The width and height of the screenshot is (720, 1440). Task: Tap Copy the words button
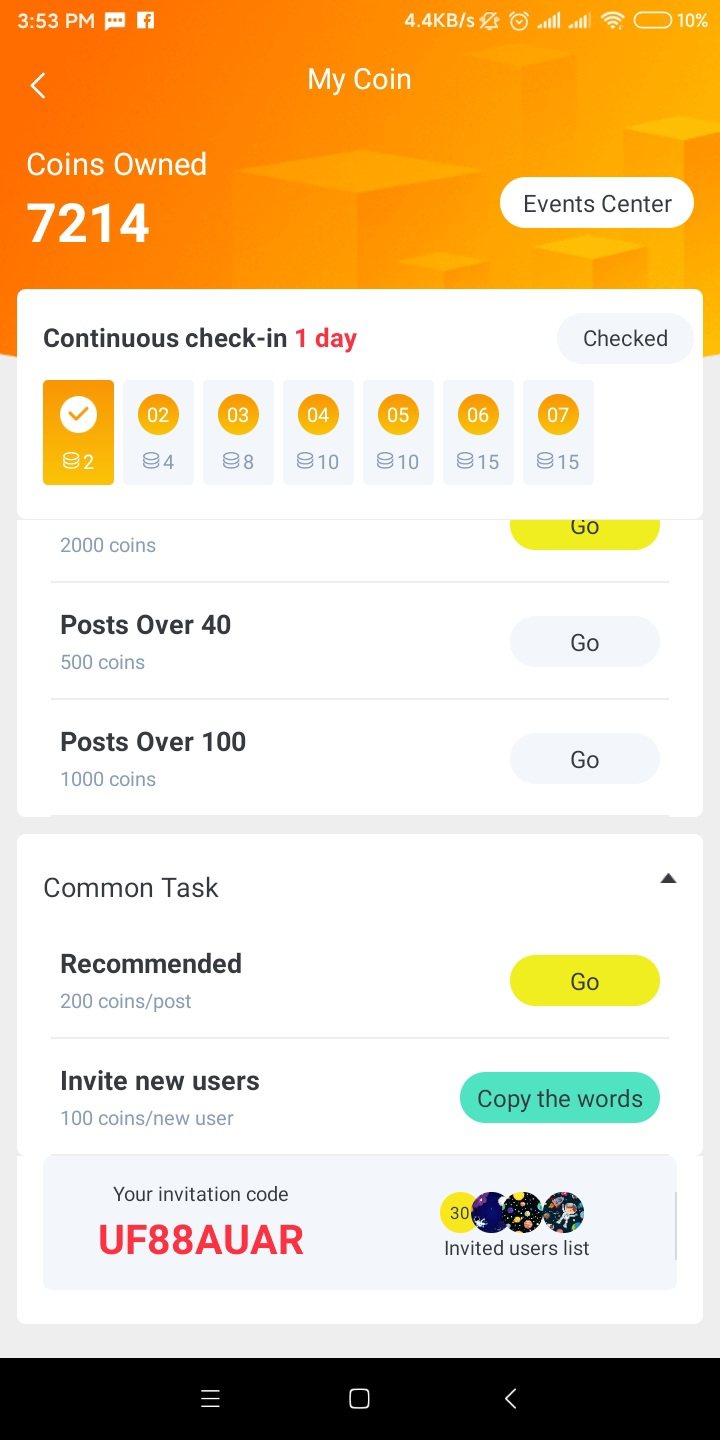point(560,1099)
